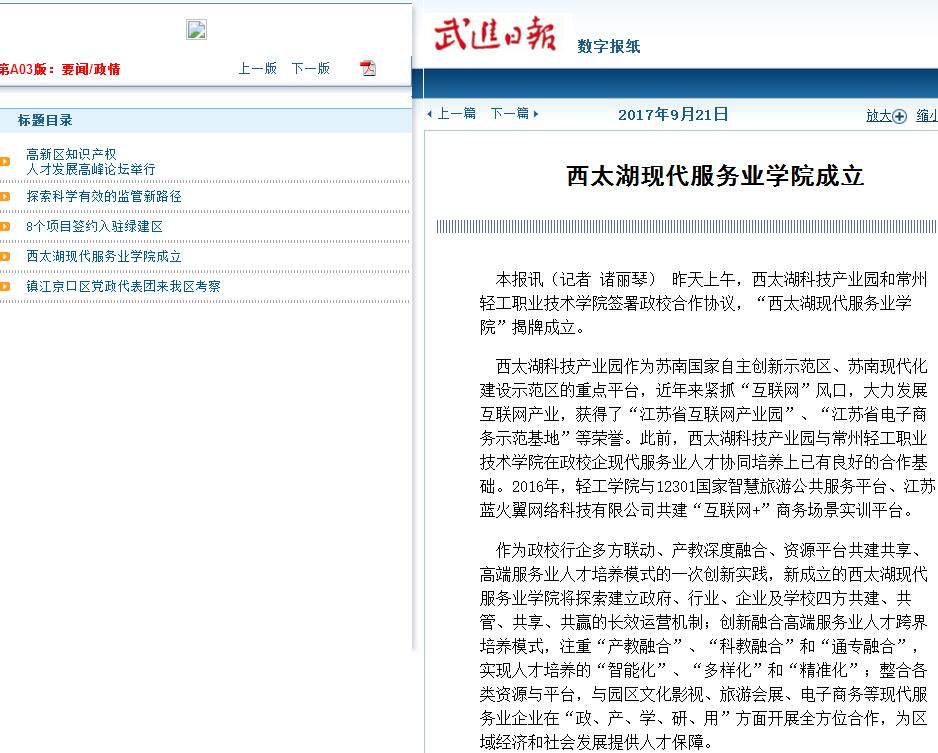
Task: Click the paragraph starting 西太湖科技产业园作为苏南国家
Action: [x=707, y=438]
